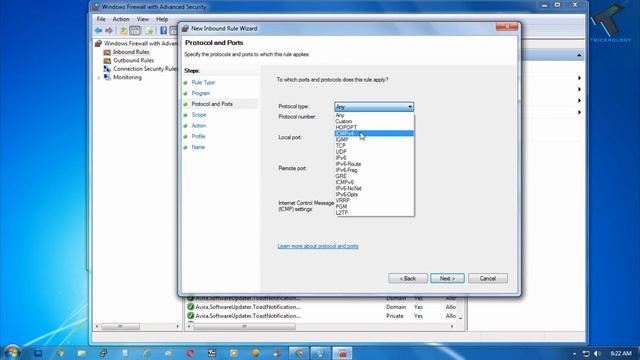This screenshot has height=360, width=640.
Task: Pick L2TP in the protocol list
Action: click(x=374, y=213)
